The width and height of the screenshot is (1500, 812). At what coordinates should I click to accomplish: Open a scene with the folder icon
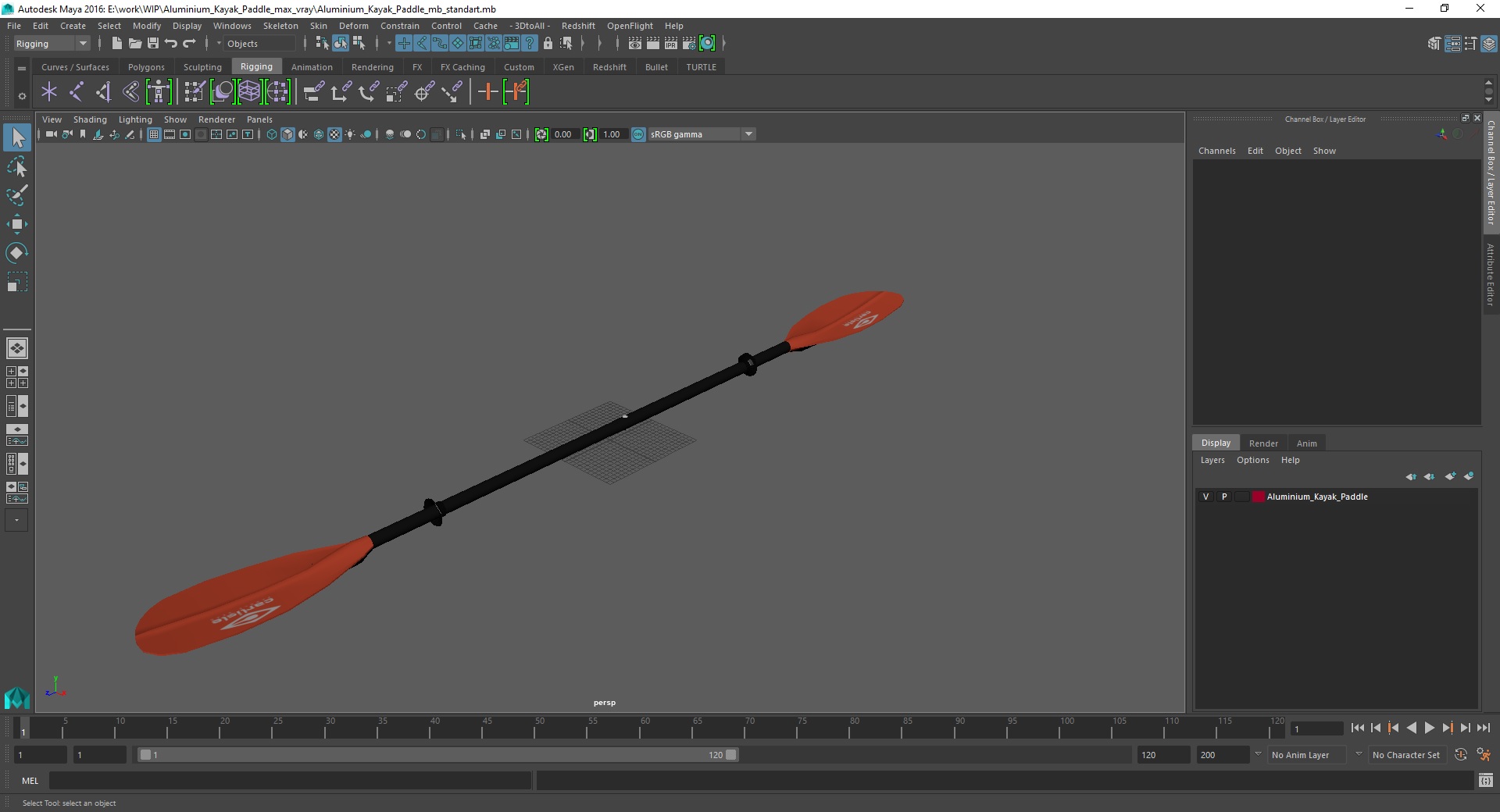[135, 44]
